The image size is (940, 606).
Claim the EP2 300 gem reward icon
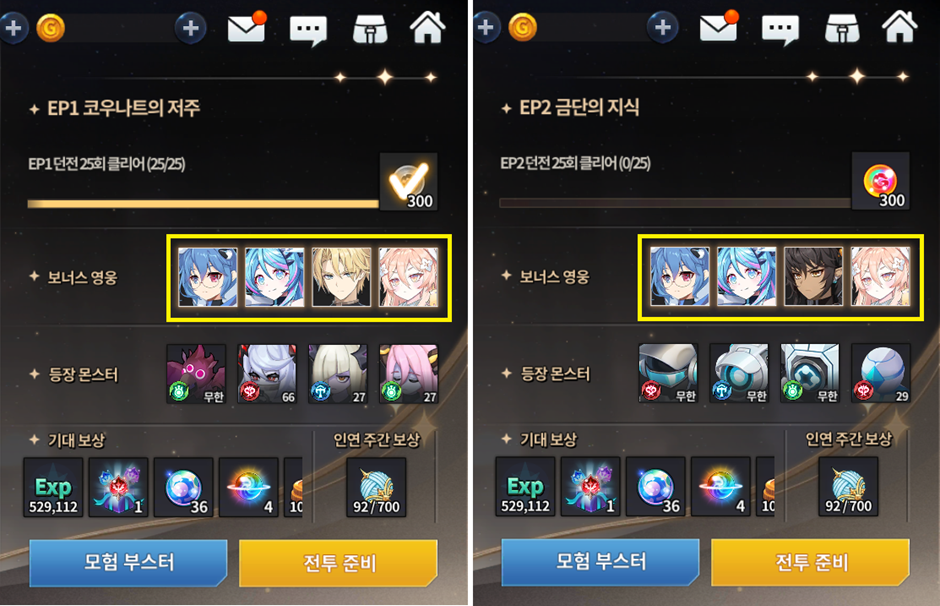coord(881,181)
